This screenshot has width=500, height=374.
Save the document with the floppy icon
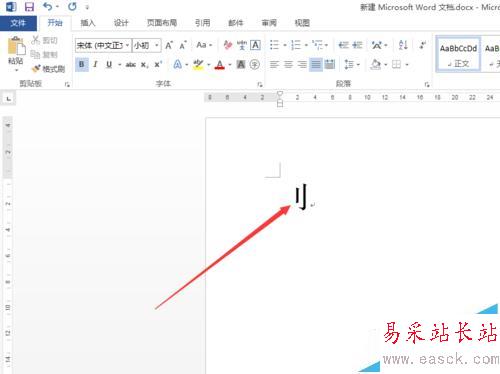click(29, 7)
